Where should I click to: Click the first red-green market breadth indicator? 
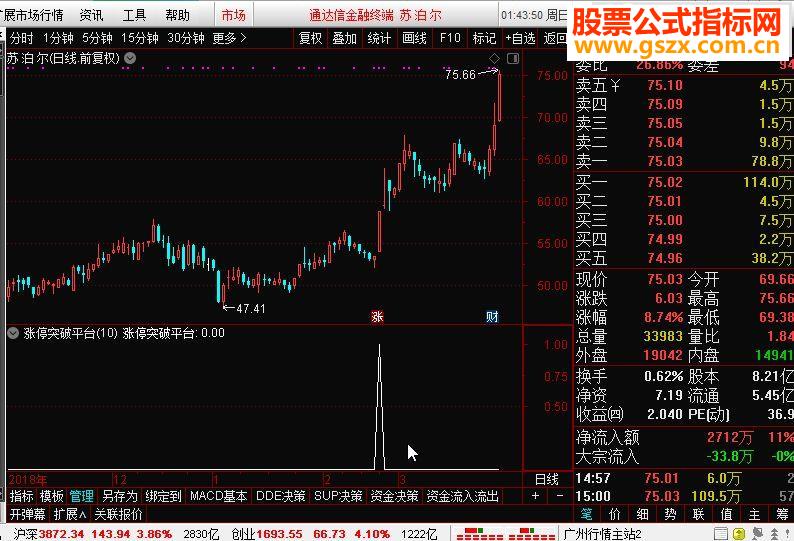(x=479, y=533)
